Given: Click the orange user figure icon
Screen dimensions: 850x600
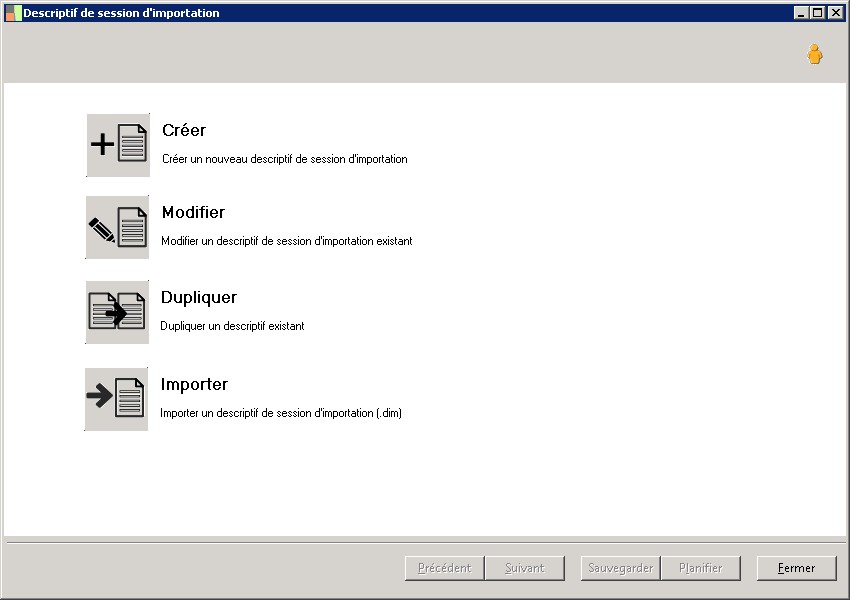Looking at the screenshot, I should click(x=814, y=54).
